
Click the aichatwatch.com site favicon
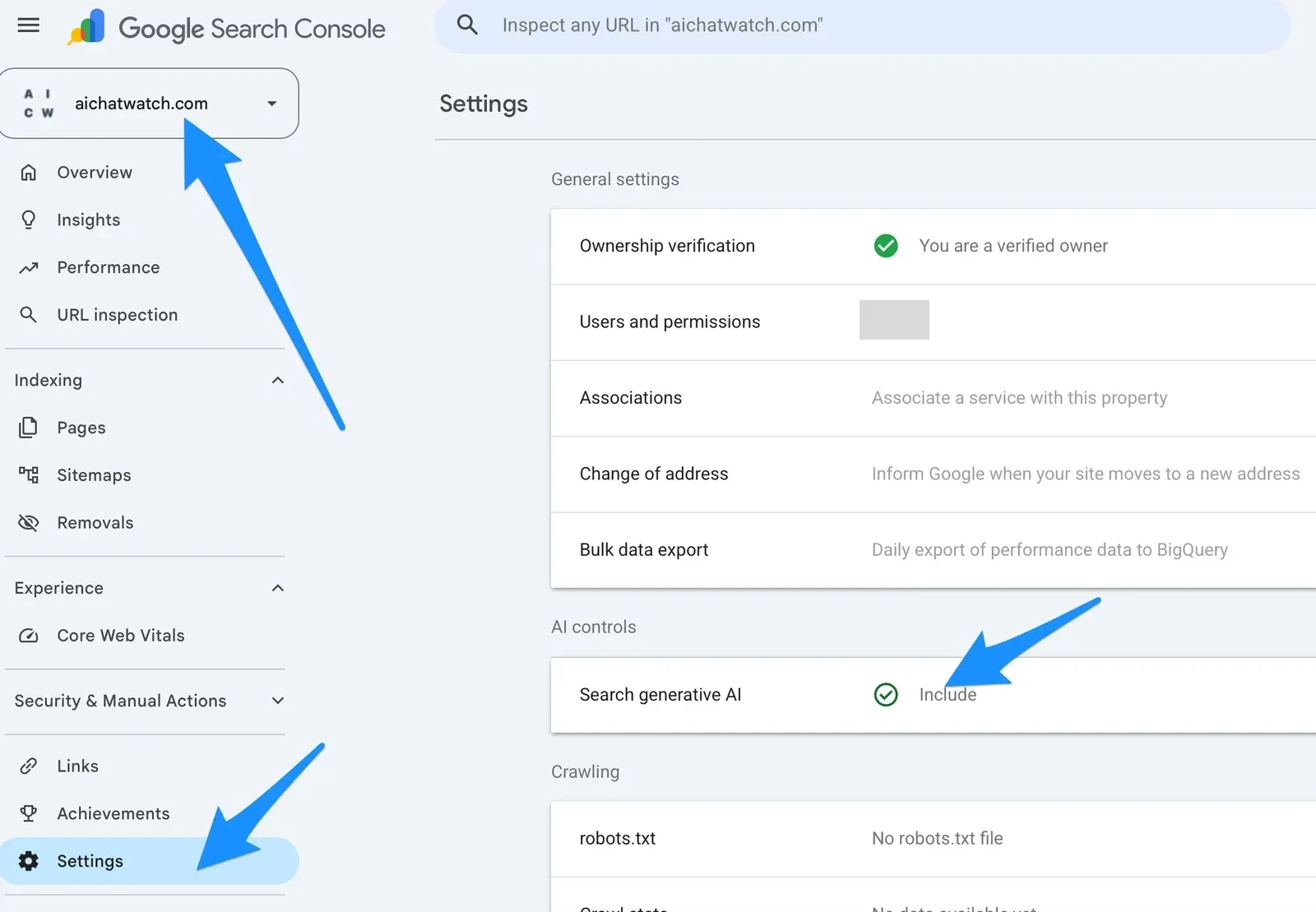39,104
